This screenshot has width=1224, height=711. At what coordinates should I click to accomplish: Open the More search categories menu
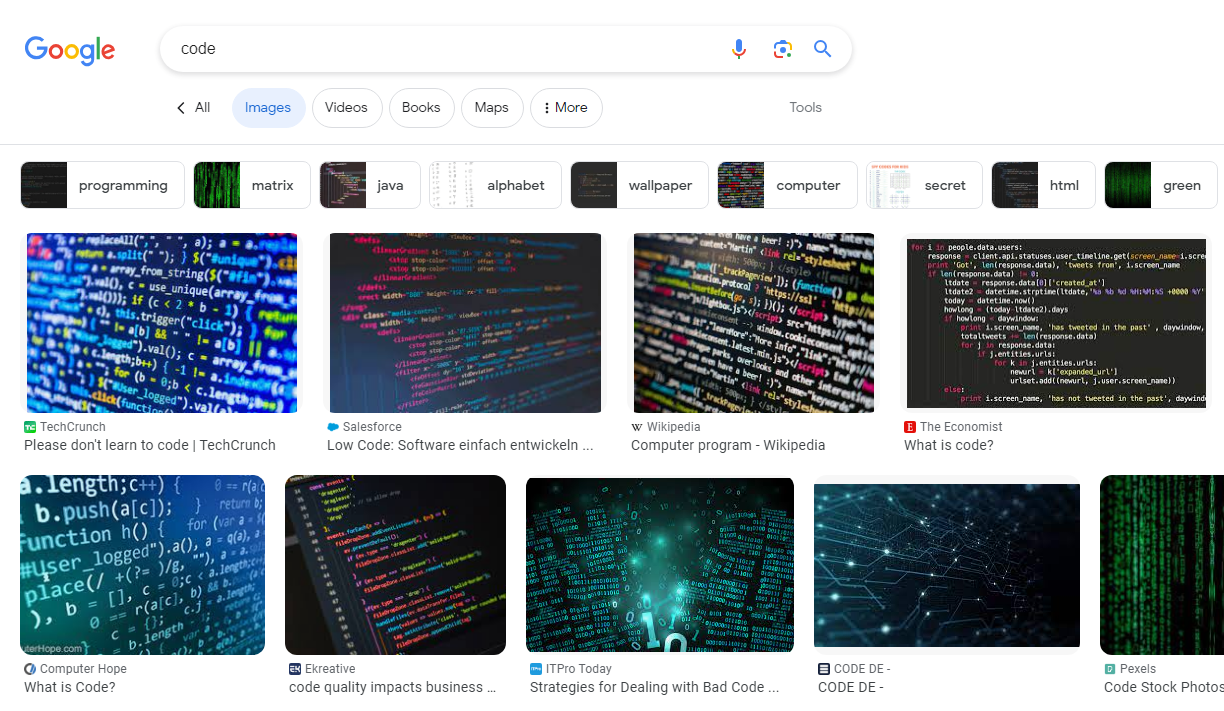566,107
